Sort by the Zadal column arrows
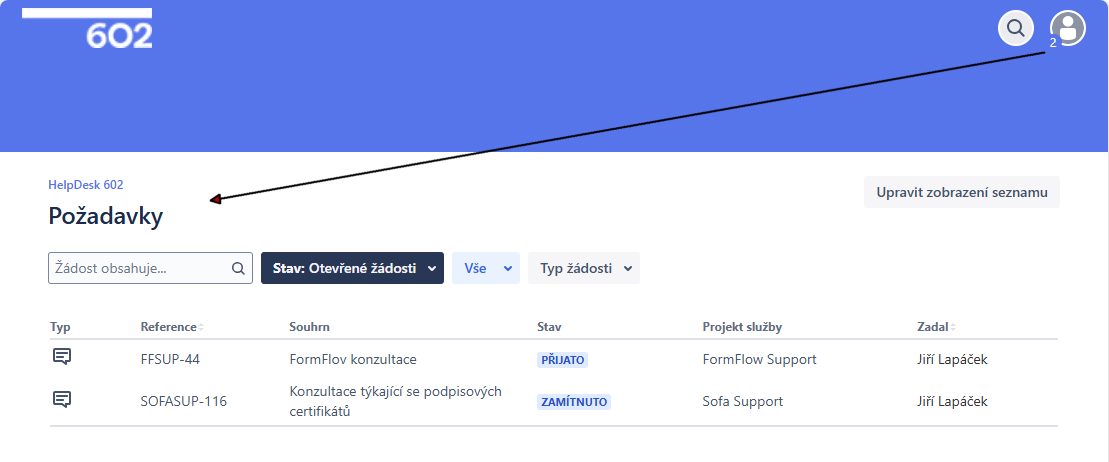 (x=953, y=327)
